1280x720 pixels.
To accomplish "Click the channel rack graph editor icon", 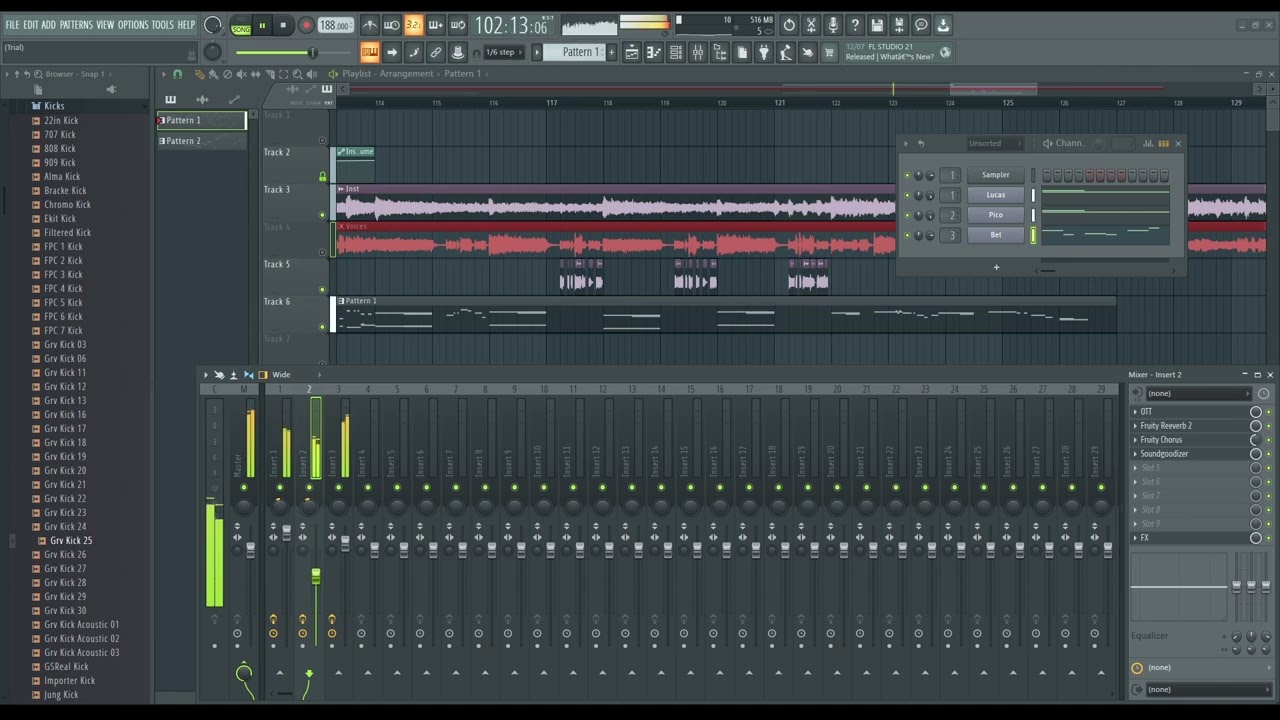I will [x=1148, y=143].
